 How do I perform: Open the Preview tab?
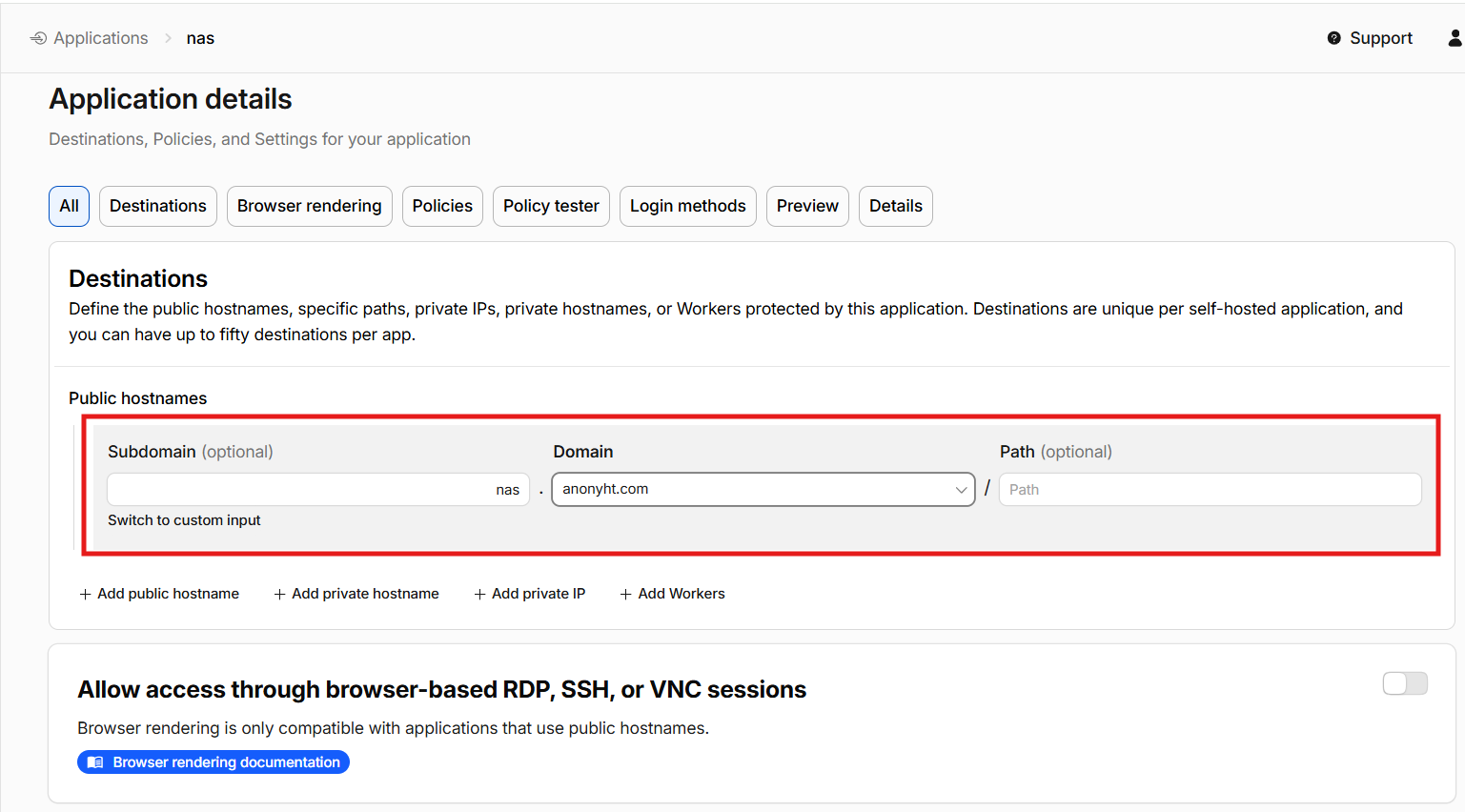point(807,206)
